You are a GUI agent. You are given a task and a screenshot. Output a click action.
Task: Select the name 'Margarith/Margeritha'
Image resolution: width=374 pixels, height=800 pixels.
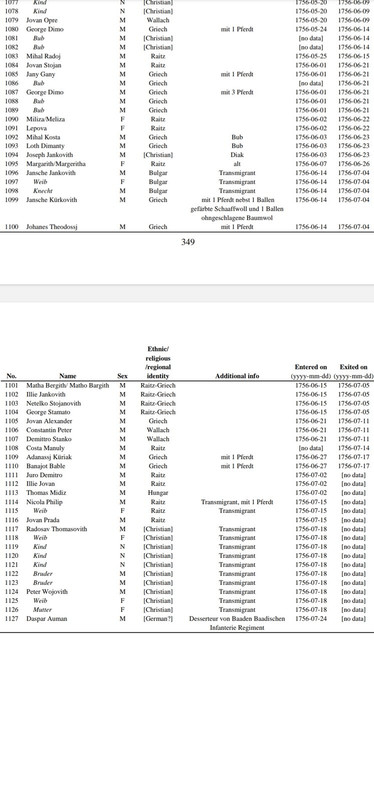56,164
